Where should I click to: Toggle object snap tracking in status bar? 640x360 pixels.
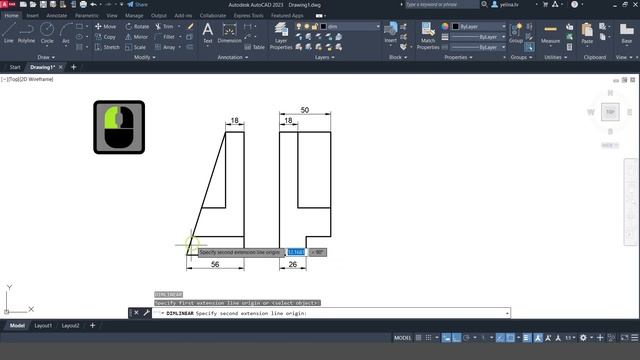tap(500, 338)
